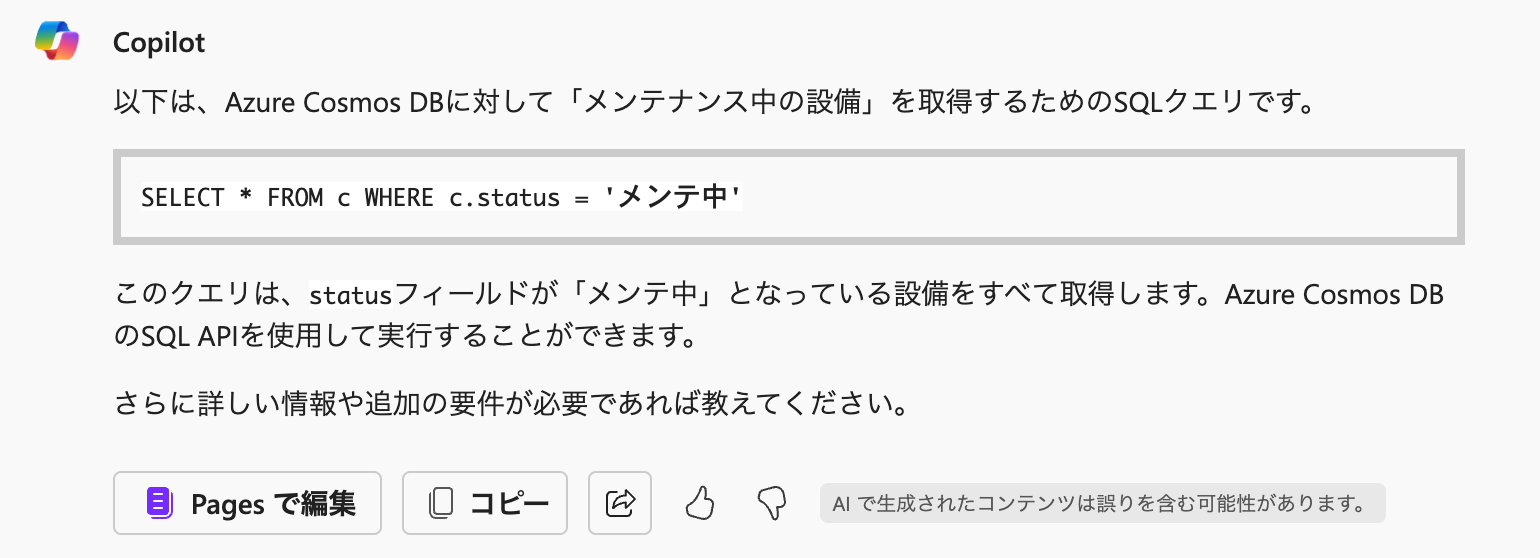The image size is (1540, 558).
Task: Give the response a thumbs up
Action: 700,503
